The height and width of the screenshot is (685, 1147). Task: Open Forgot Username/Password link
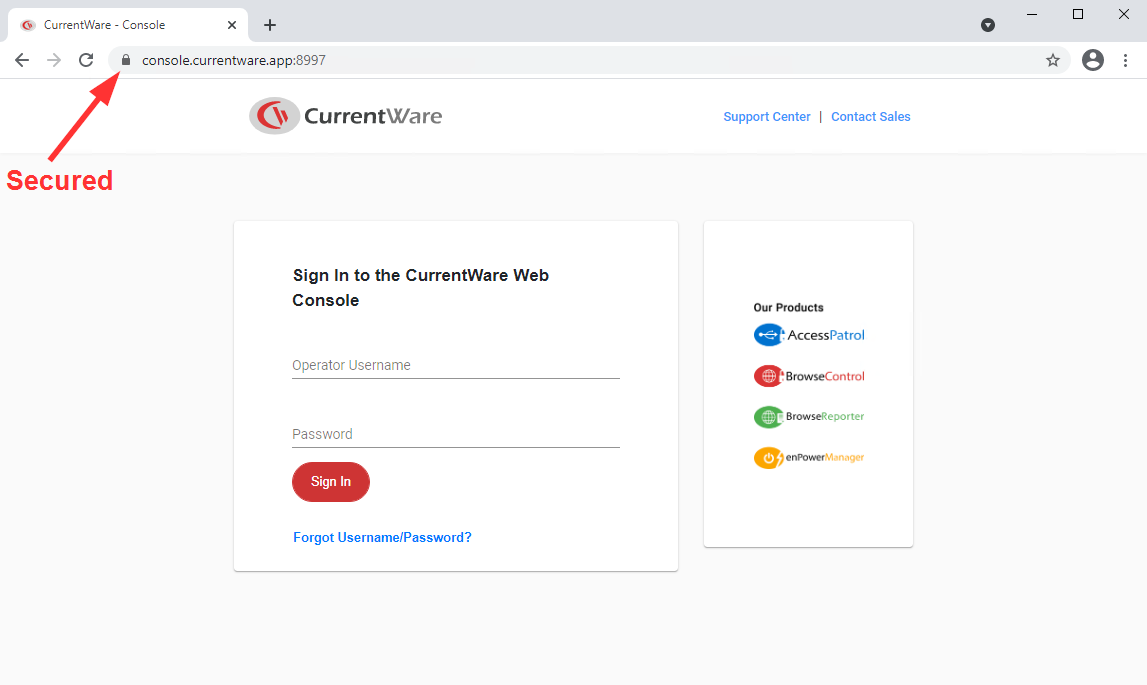(x=382, y=537)
